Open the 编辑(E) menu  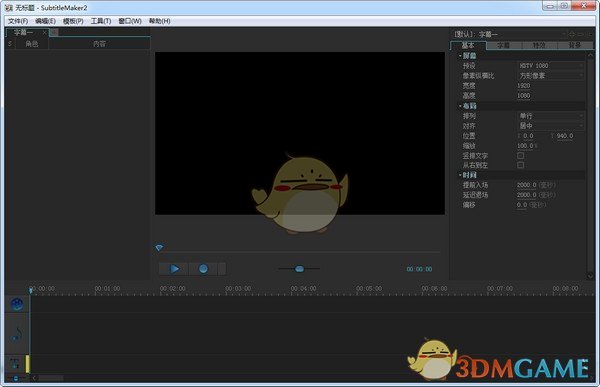coord(46,21)
